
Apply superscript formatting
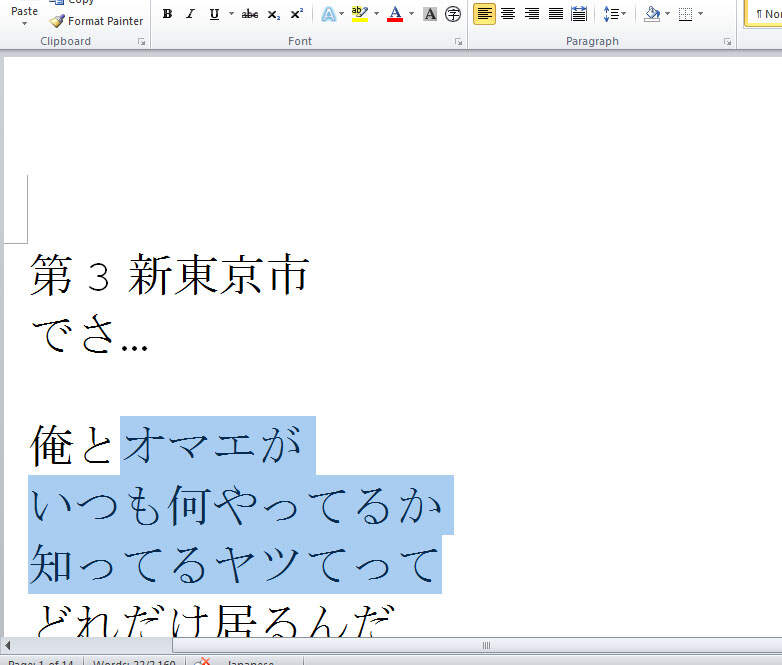tap(297, 14)
